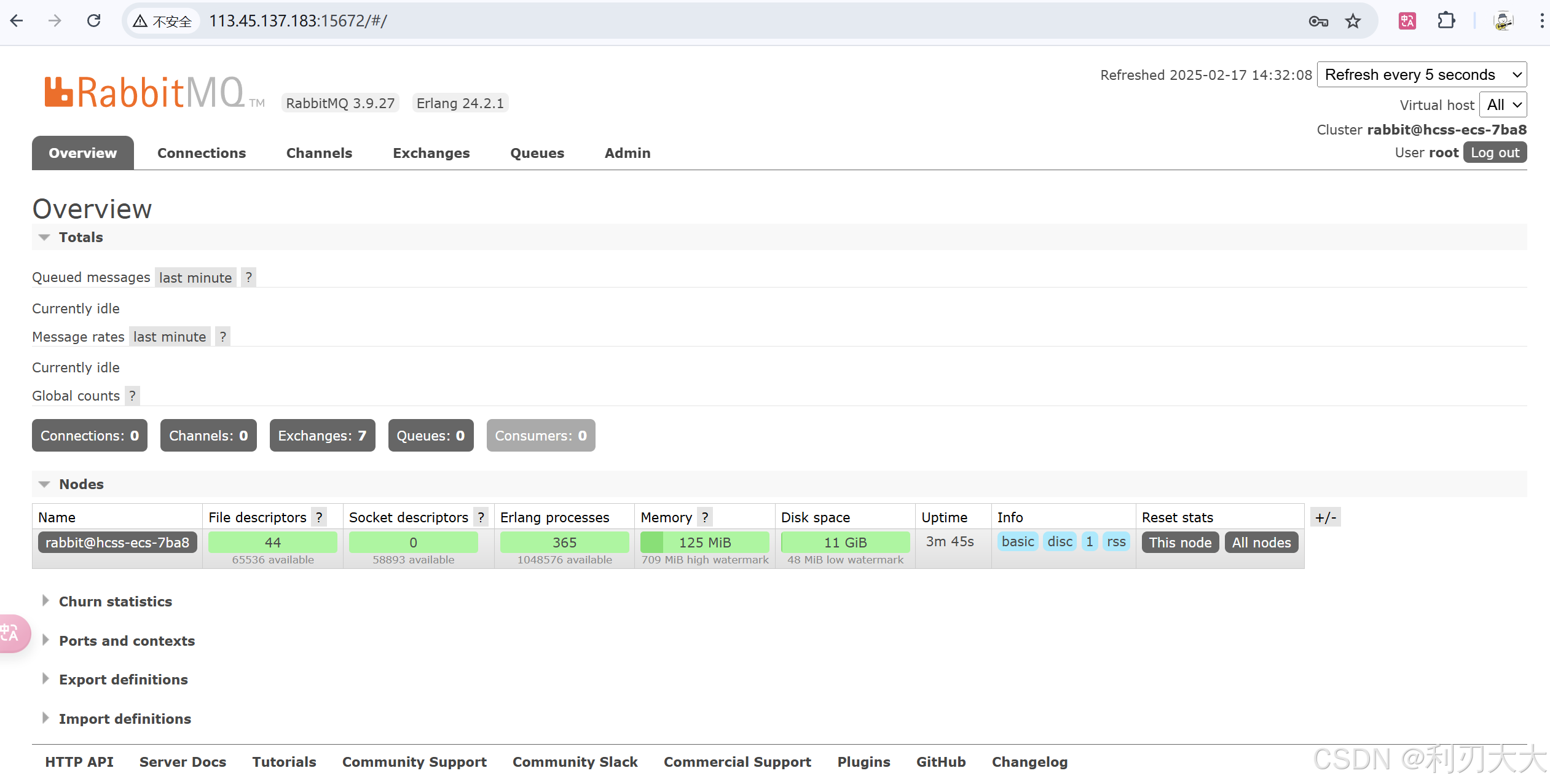Image resolution: width=1550 pixels, height=784 pixels.
Task: Open the browser extensions puzzle icon
Action: coord(1446,21)
